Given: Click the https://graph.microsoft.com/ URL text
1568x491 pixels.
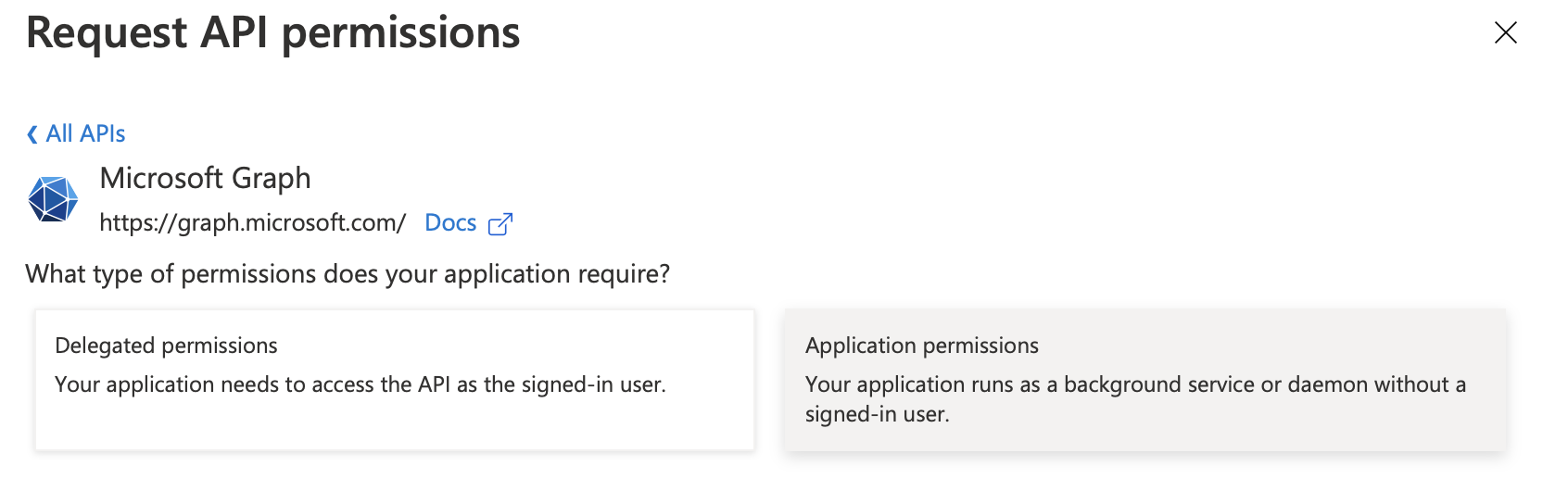Looking at the screenshot, I should click(252, 223).
